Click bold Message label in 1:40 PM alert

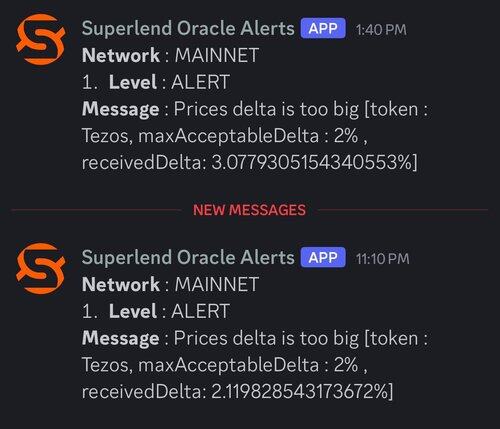point(121,109)
